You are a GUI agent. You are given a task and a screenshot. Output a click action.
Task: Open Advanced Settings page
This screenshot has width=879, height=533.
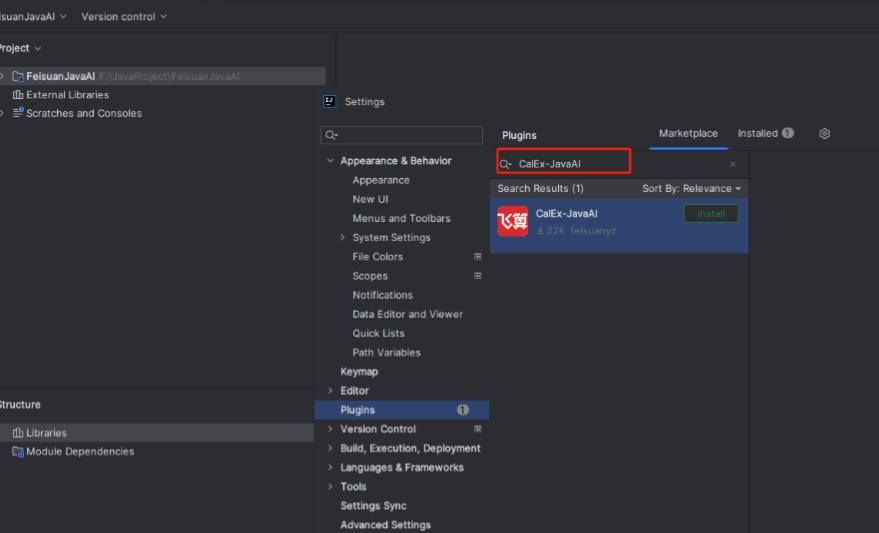tap(386, 525)
